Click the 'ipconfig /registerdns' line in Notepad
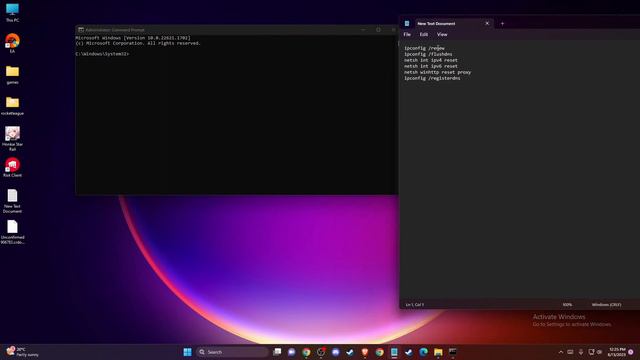The height and width of the screenshot is (360, 640). [432, 78]
